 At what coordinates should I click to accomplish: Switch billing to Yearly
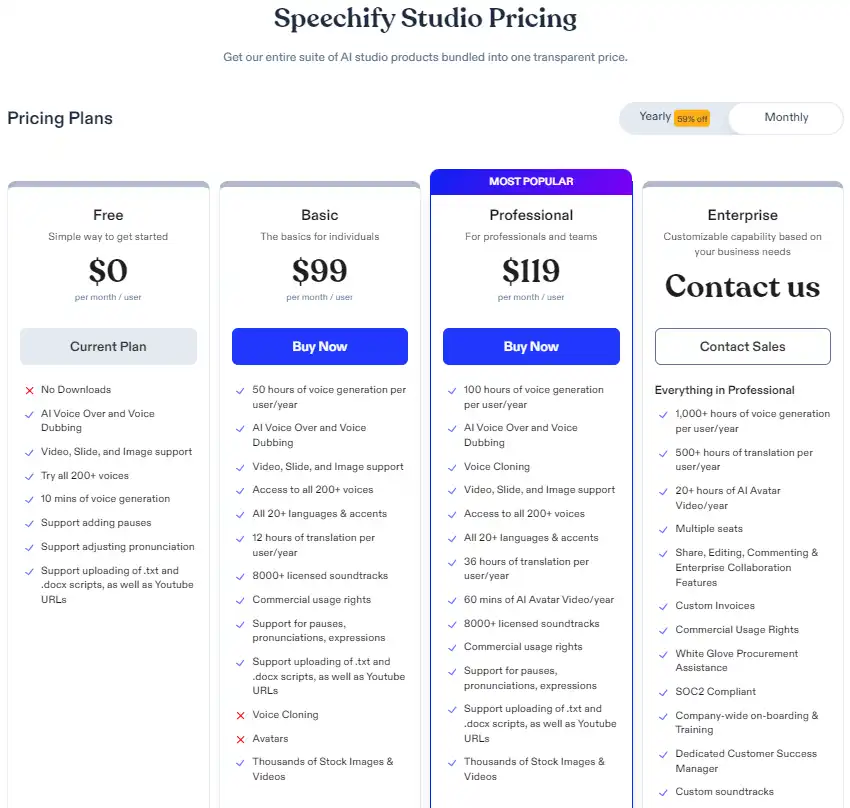coord(655,117)
